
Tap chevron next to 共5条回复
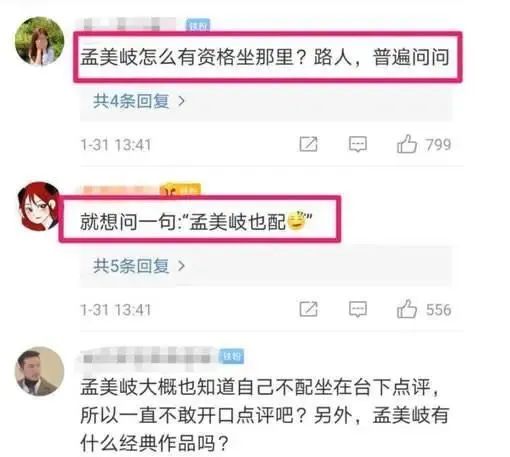pyautogui.click(x=181, y=266)
